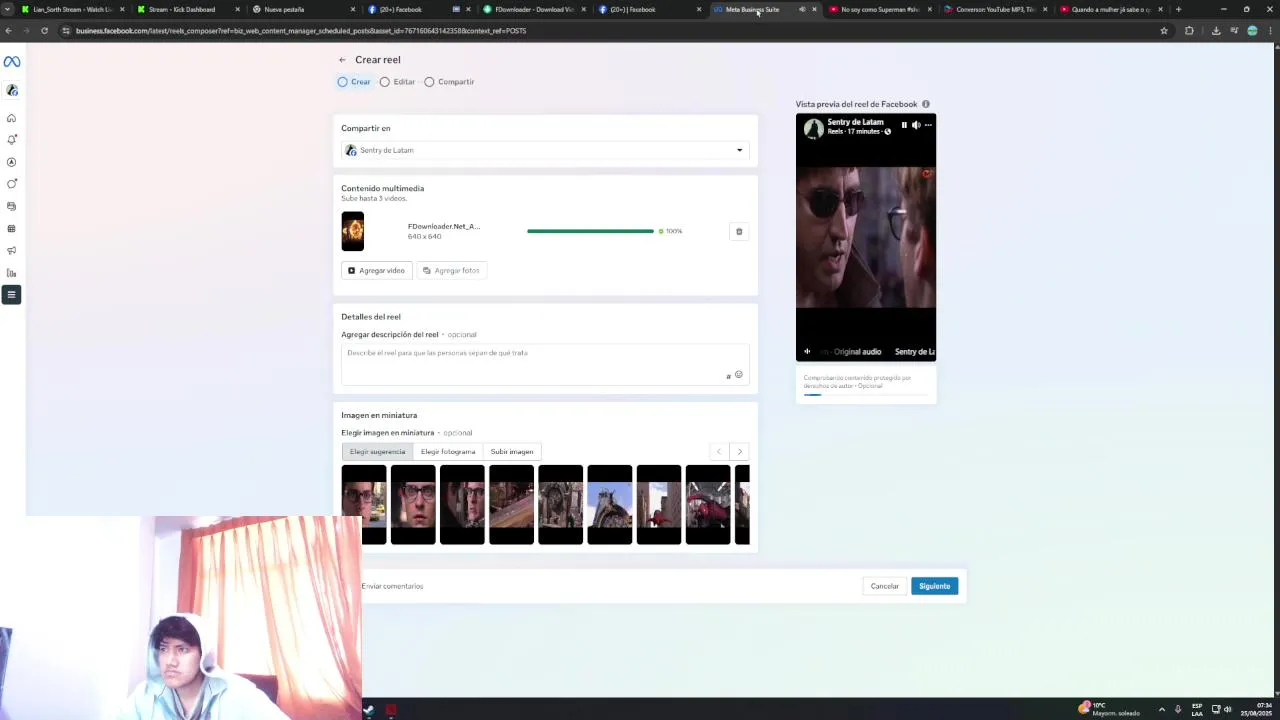Viewport: 1280px width, 720px height.
Task: Delete the uploaded video with trash icon
Action: (739, 231)
